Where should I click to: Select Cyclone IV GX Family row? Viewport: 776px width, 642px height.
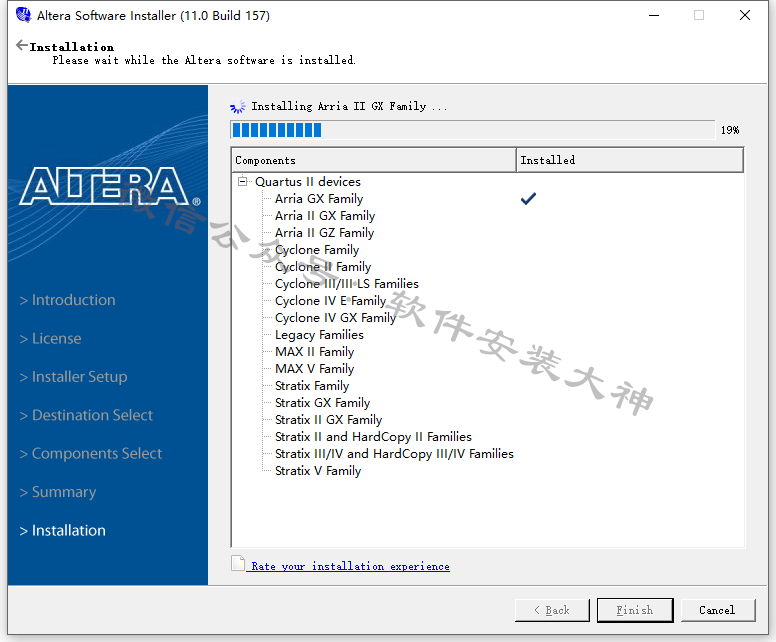[336, 318]
